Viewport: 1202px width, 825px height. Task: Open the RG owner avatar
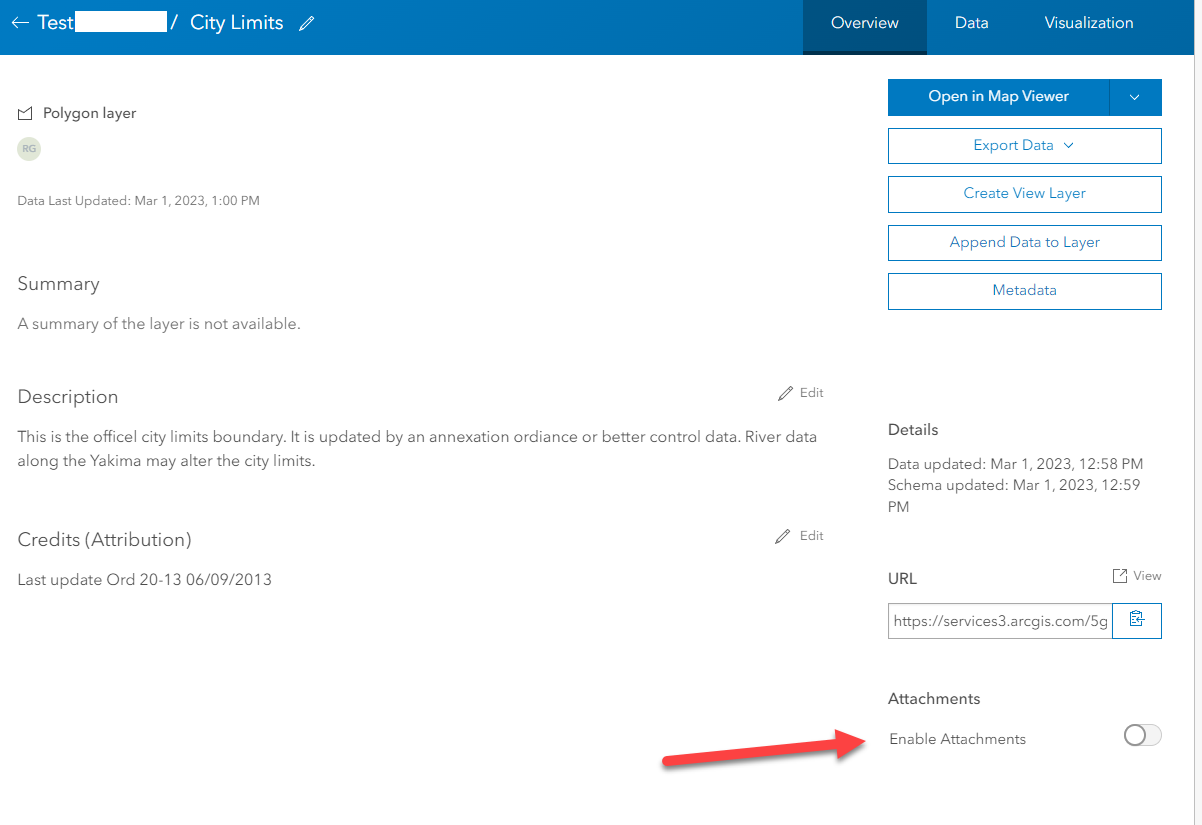[x=28, y=148]
